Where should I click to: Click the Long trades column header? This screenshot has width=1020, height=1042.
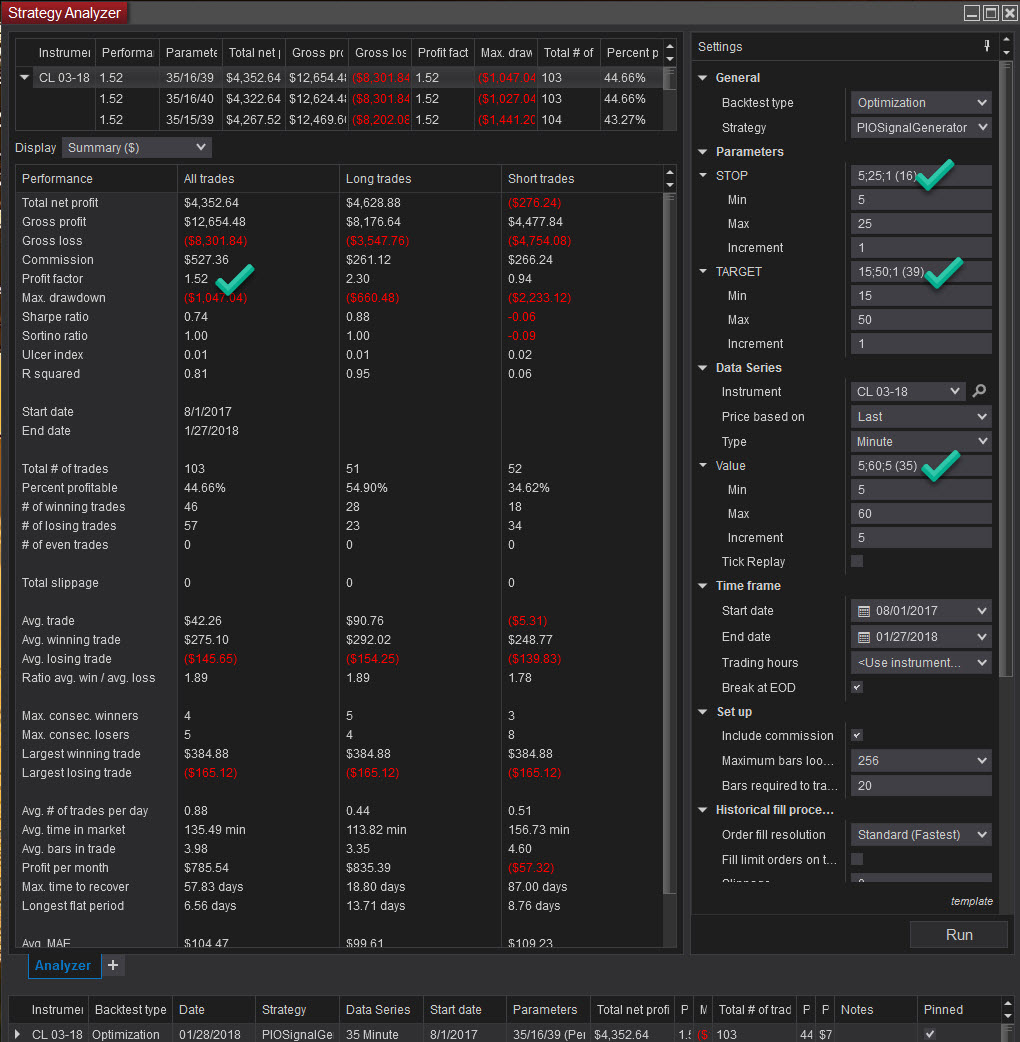pos(420,179)
